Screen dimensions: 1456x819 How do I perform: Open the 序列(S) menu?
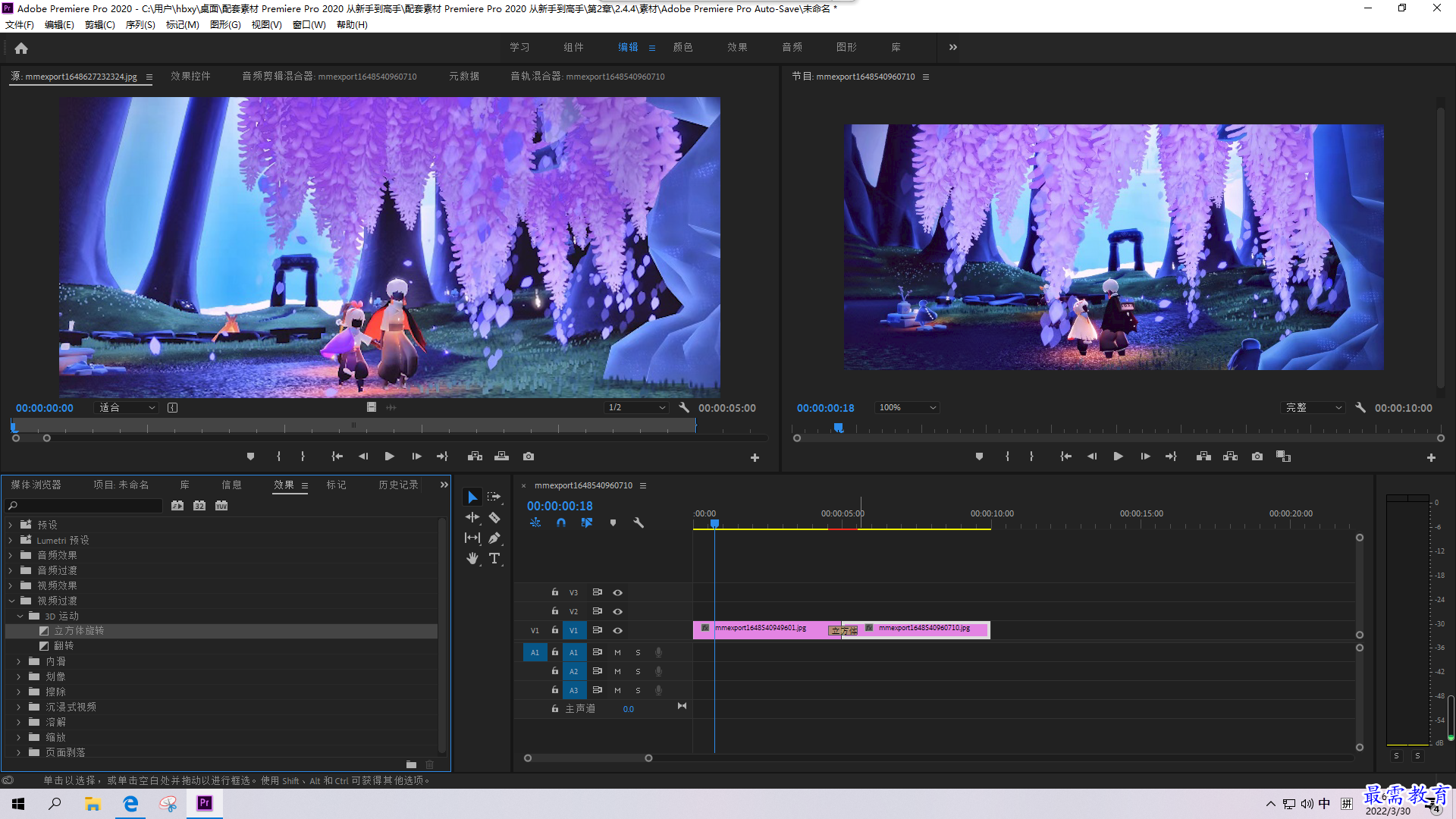(140, 24)
